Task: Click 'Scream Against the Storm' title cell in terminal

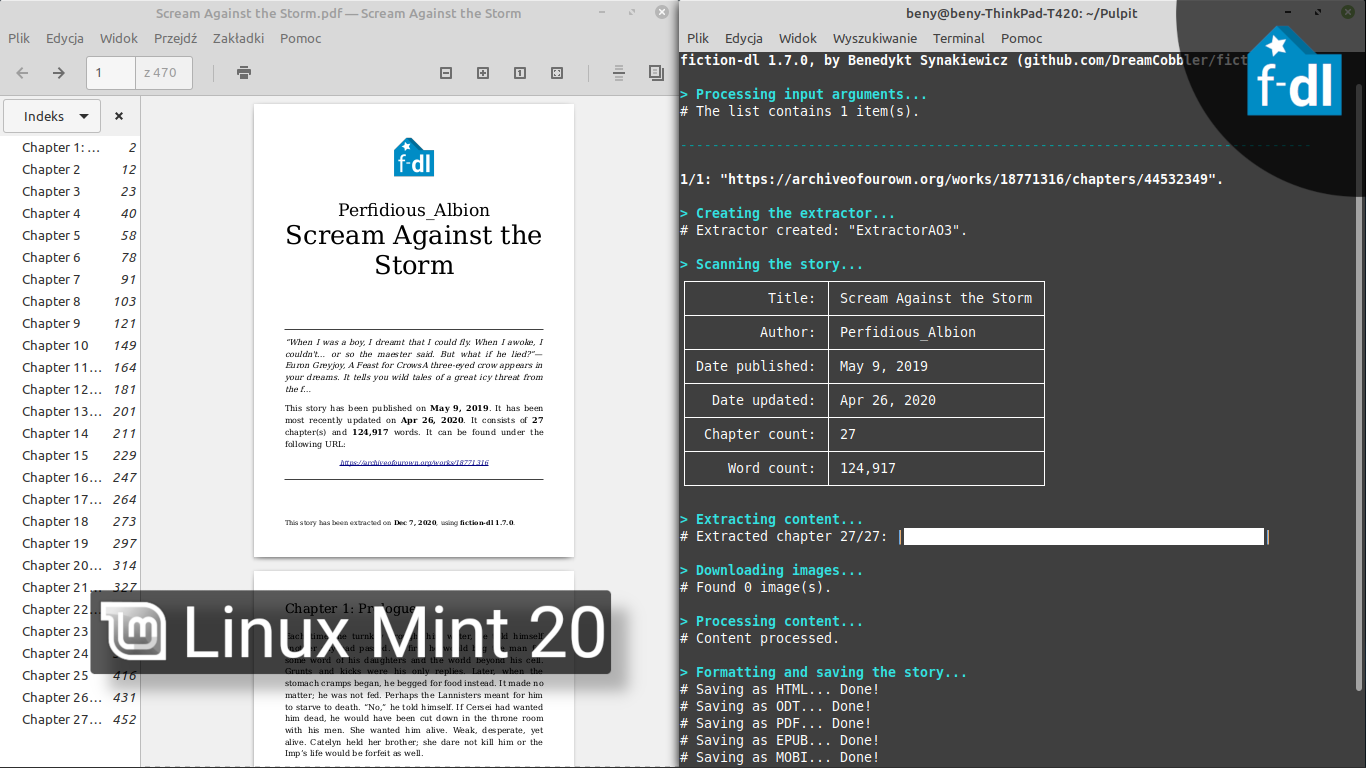Action: click(936, 298)
